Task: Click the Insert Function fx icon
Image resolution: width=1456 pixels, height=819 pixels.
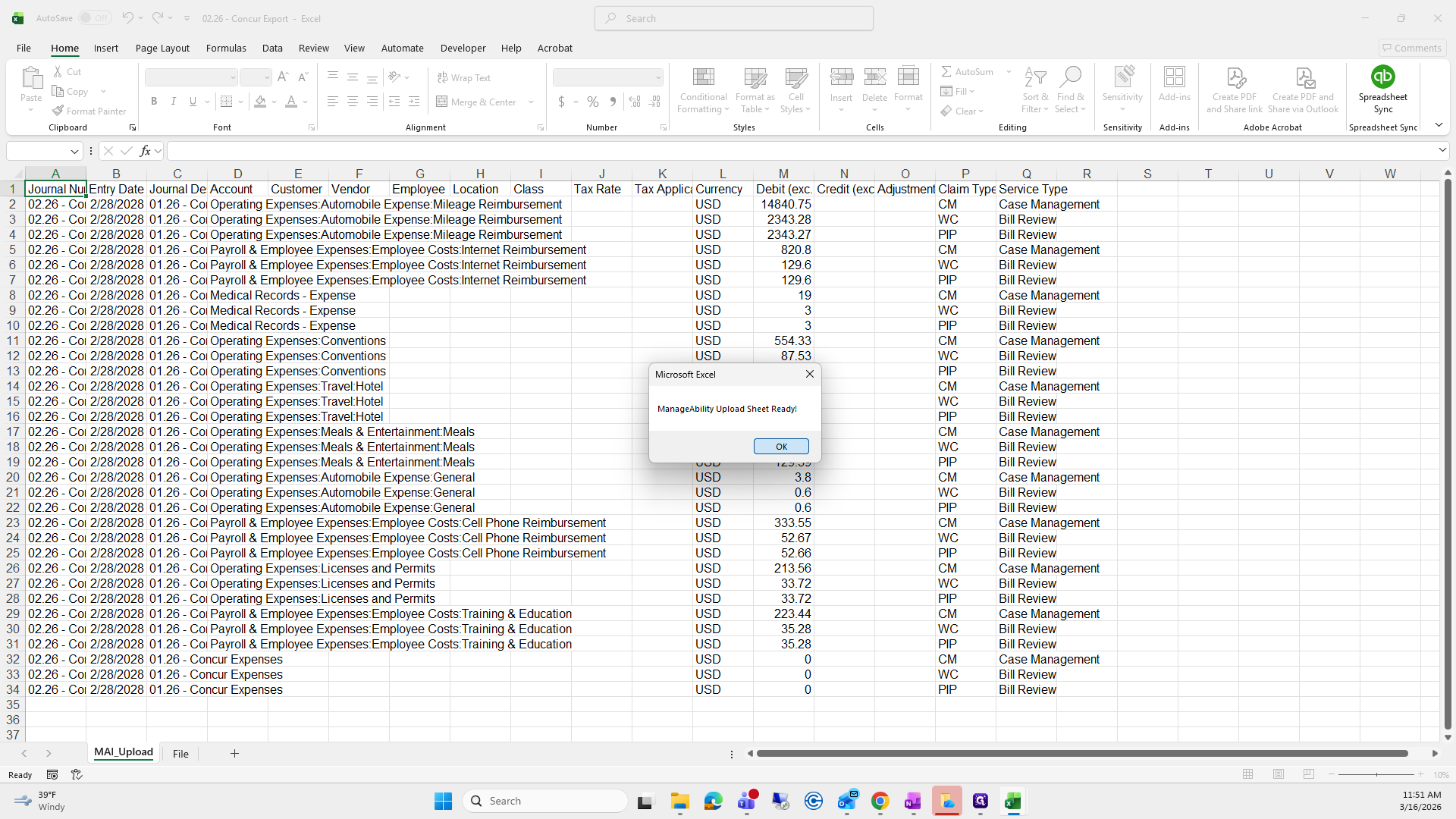Action: (145, 151)
